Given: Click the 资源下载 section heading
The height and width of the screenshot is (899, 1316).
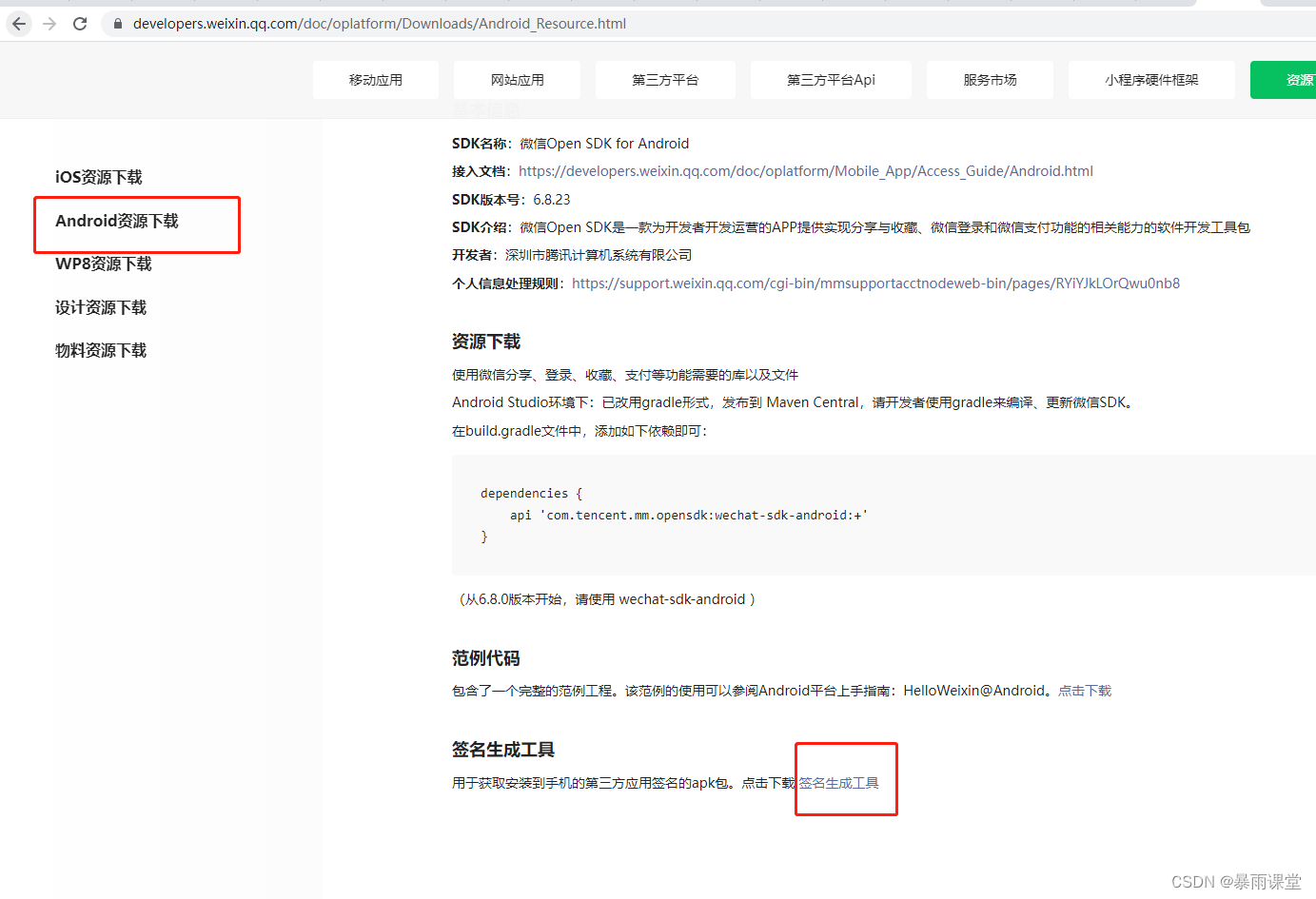Looking at the screenshot, I should (x=486, y=342).
